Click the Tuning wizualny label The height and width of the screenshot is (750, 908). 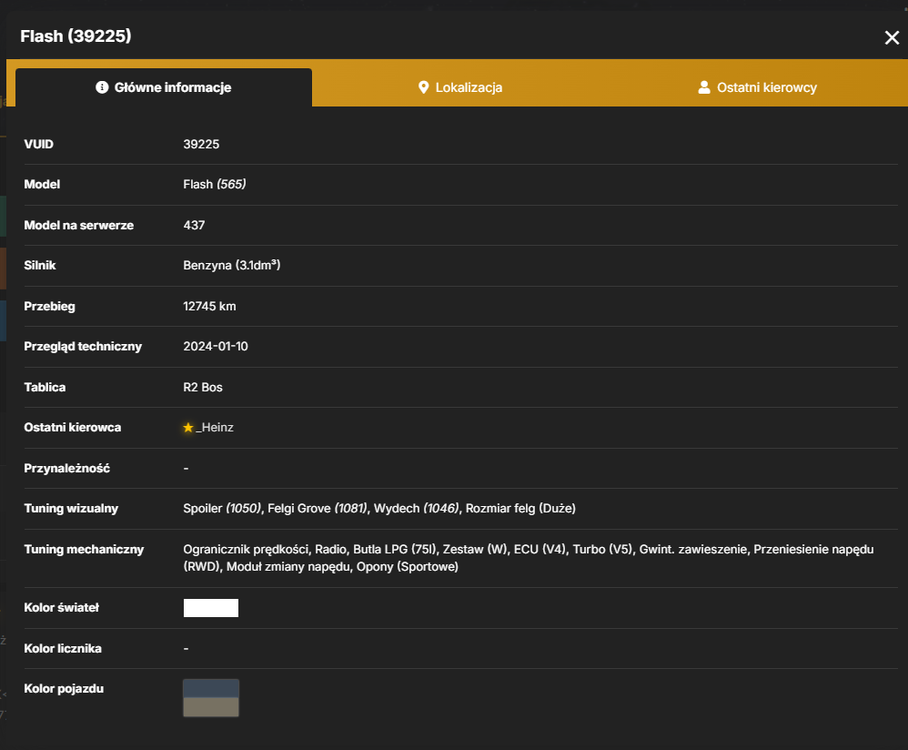click(x=71, y=508)
